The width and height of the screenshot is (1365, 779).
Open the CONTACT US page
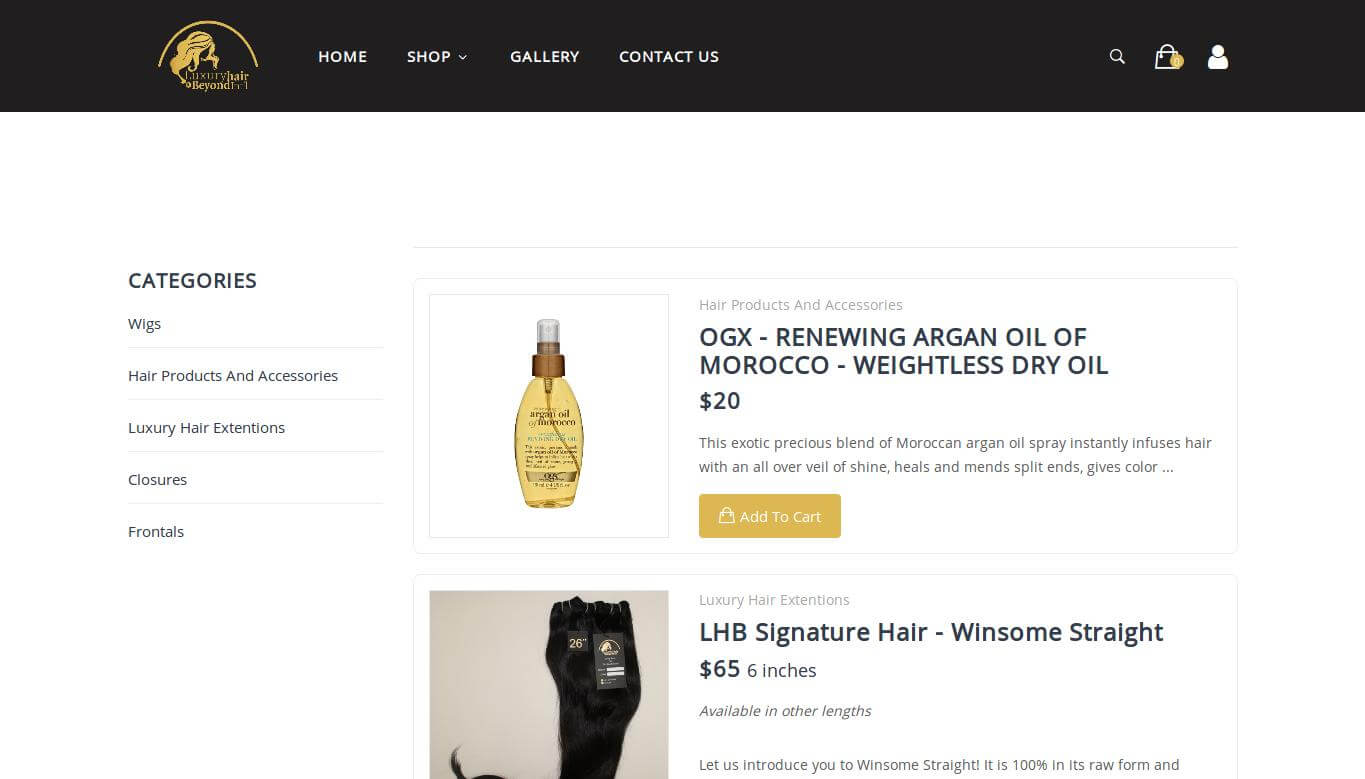point(669,57)
